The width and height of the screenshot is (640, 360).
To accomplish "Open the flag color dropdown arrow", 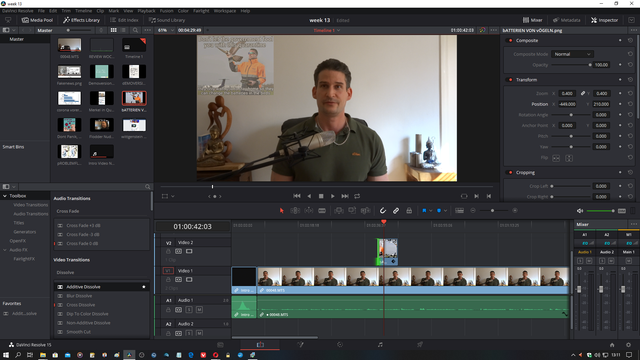I will tap(431, 211).
